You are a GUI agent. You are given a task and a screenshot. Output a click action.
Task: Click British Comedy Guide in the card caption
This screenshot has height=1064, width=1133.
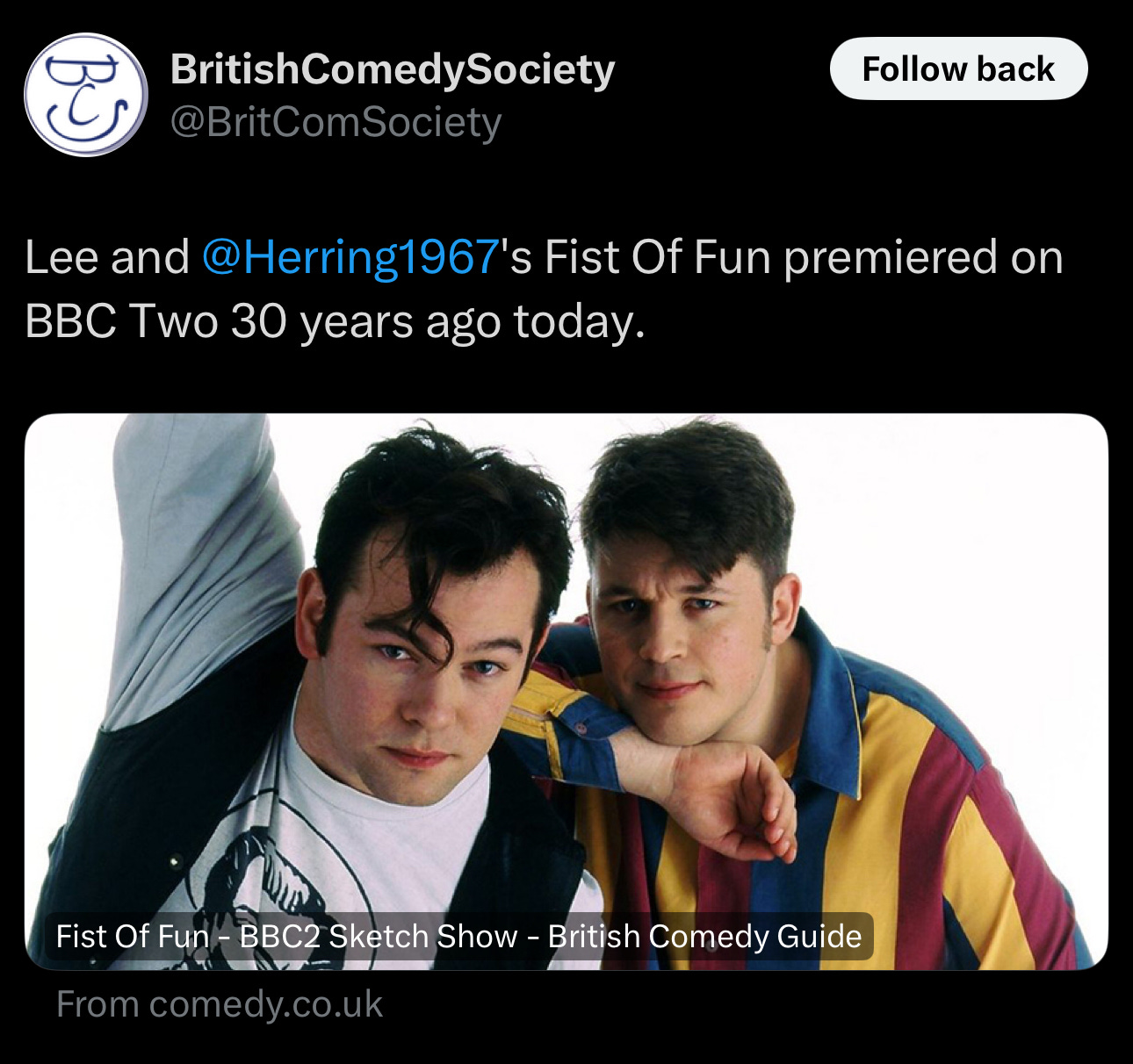tap(704, 936)
